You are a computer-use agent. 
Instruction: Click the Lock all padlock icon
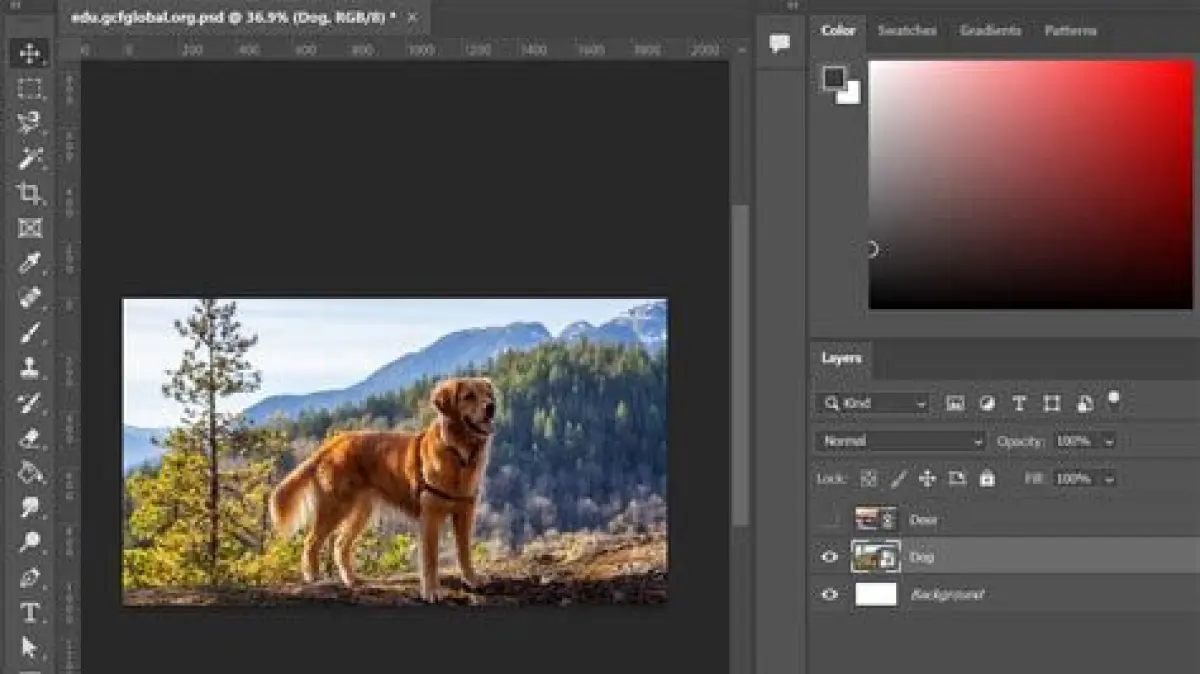pos(987,479)
